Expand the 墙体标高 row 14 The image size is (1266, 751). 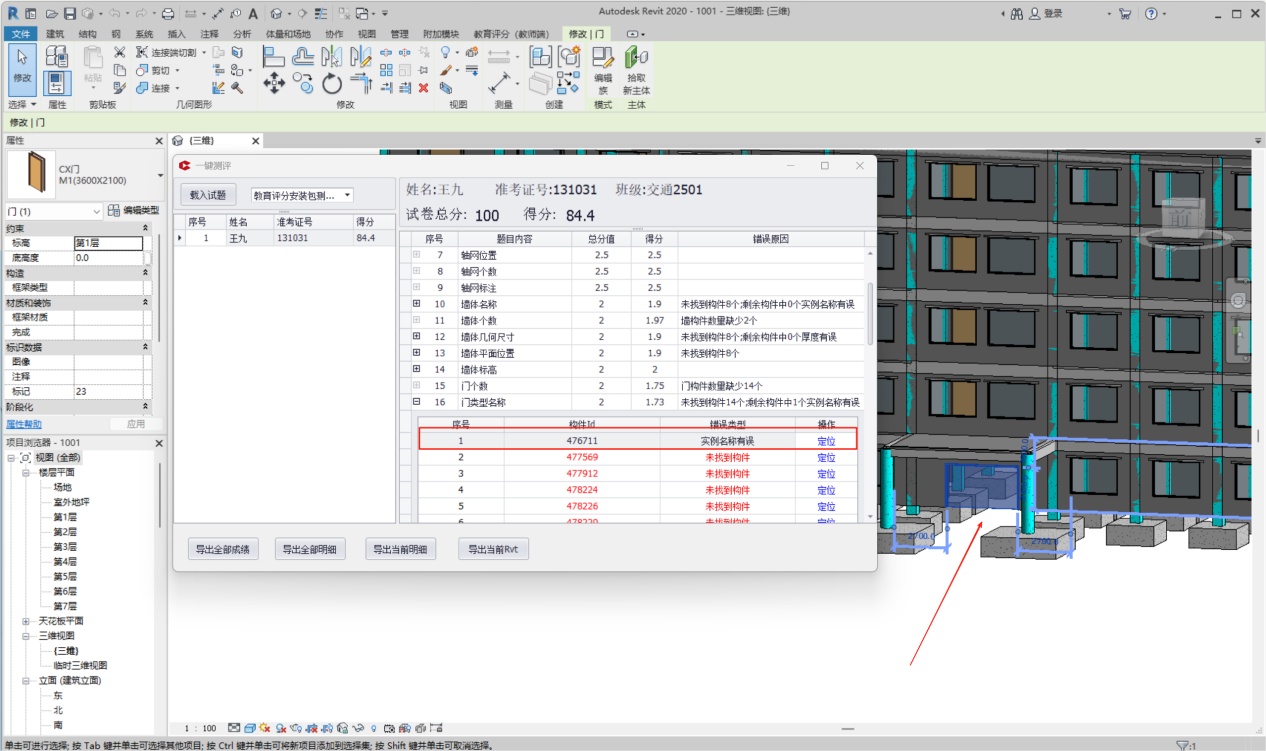416,370
